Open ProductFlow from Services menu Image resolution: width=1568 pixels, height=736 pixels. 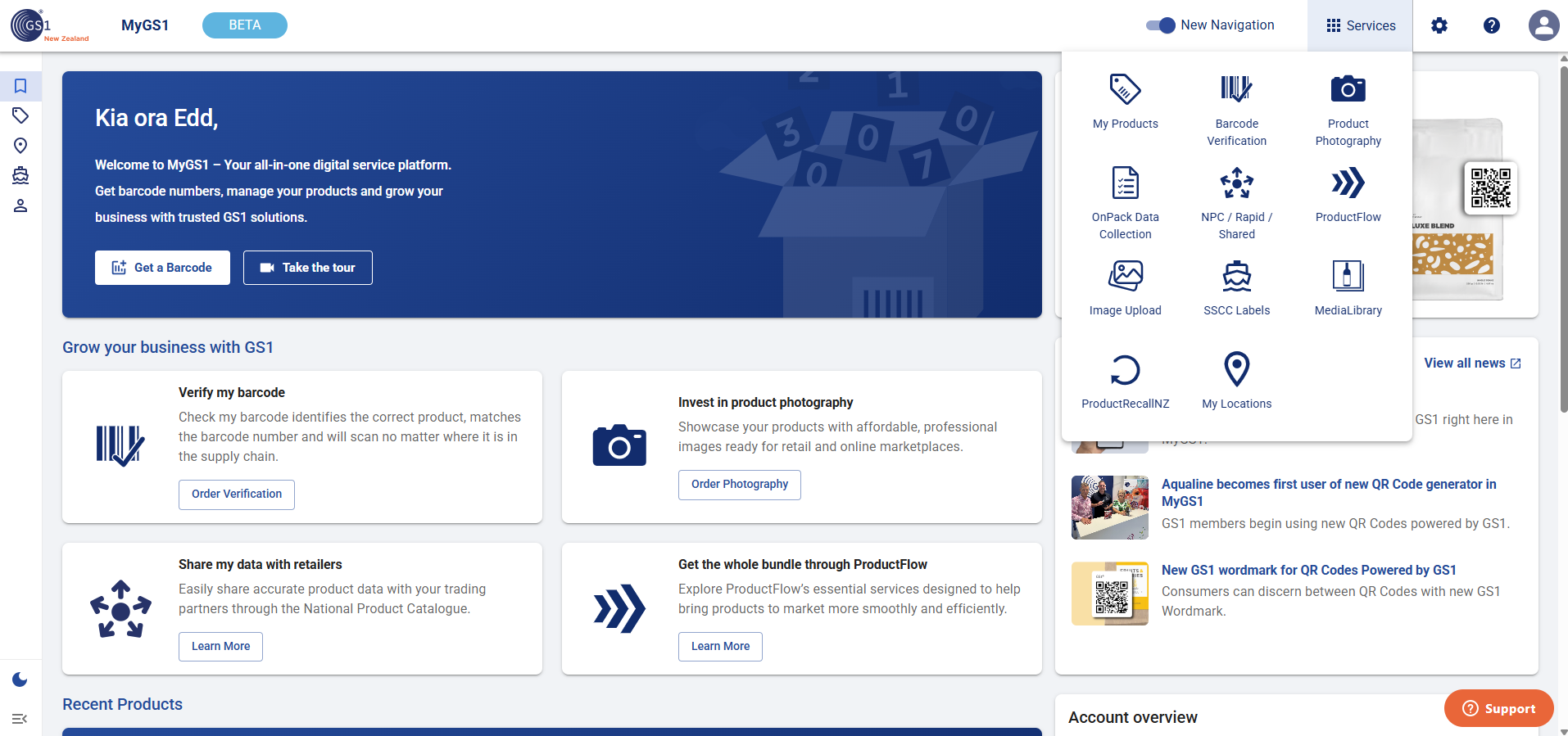coord(1348,196)
